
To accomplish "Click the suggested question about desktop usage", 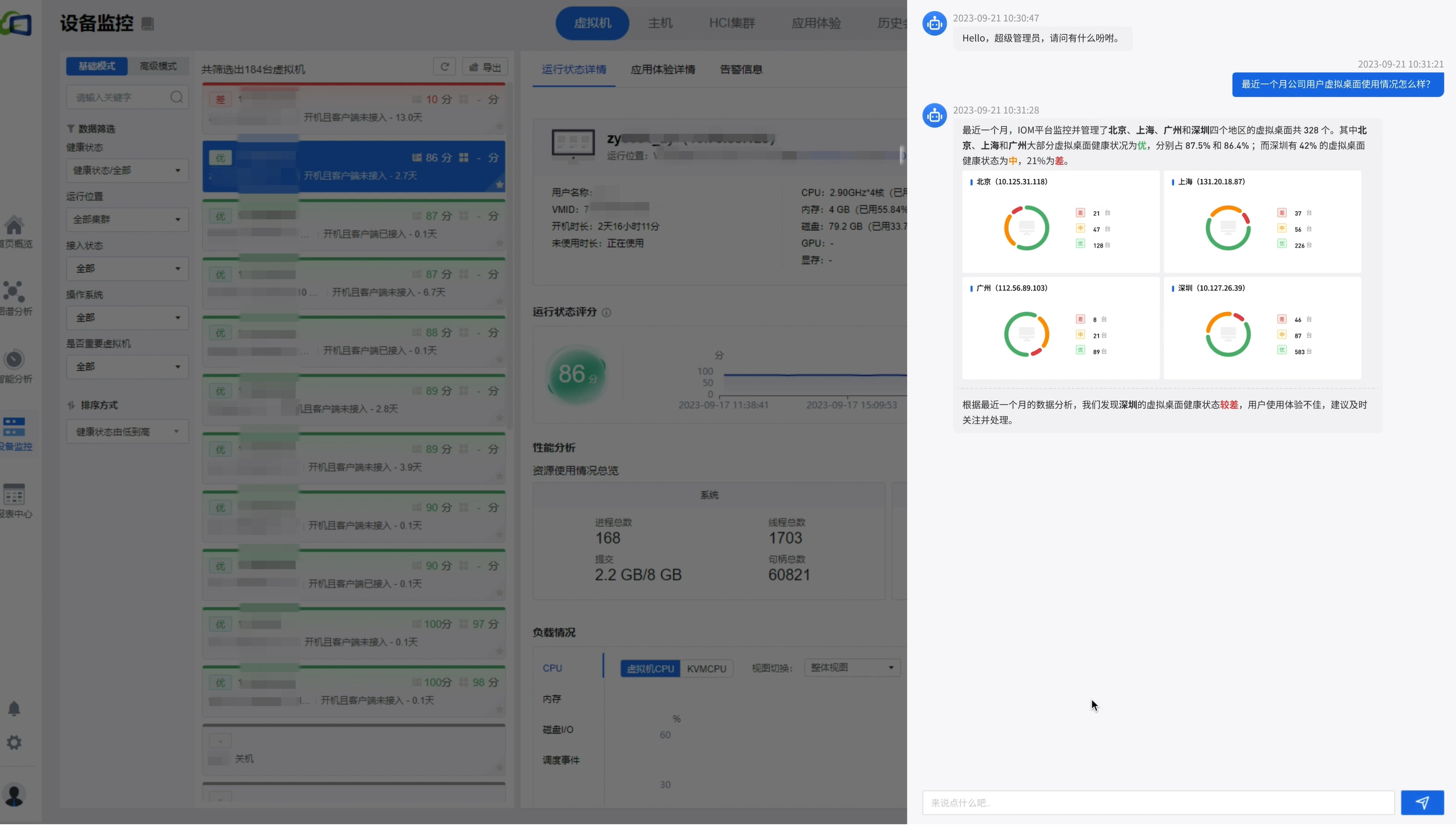I will point(1337,84).
